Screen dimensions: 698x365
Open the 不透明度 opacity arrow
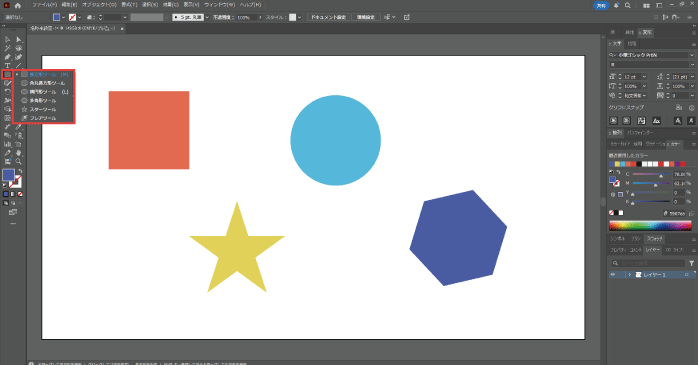[260, 17]
